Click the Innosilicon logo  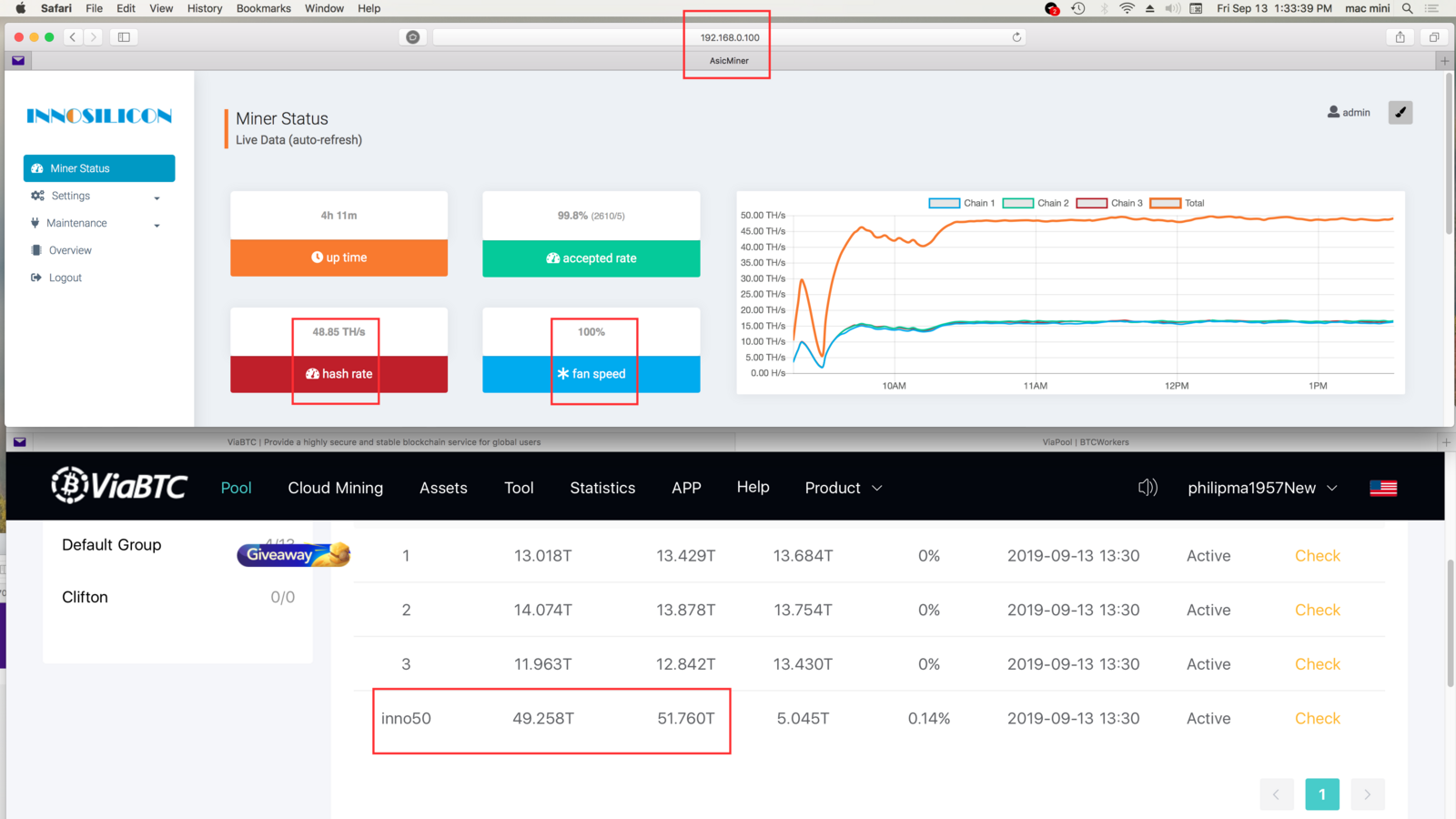point(99,116)
